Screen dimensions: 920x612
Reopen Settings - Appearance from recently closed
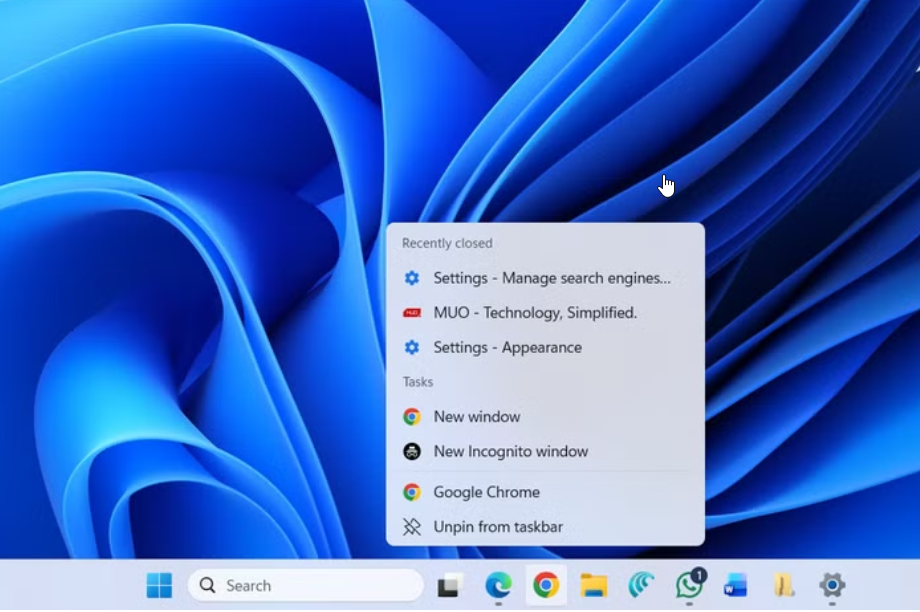507,348
